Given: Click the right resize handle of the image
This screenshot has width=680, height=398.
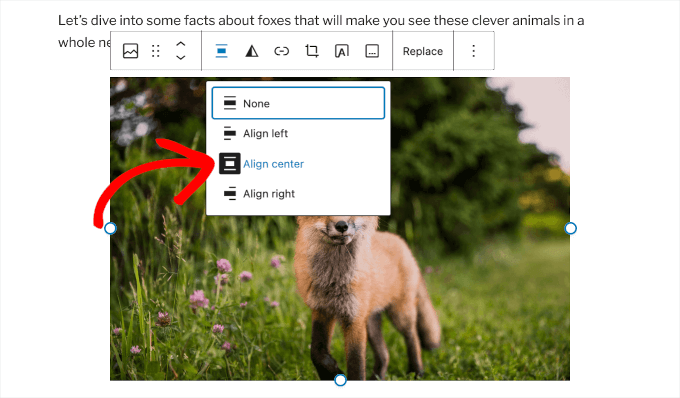Looking at the screenshot, I should (x=571, y=228).
